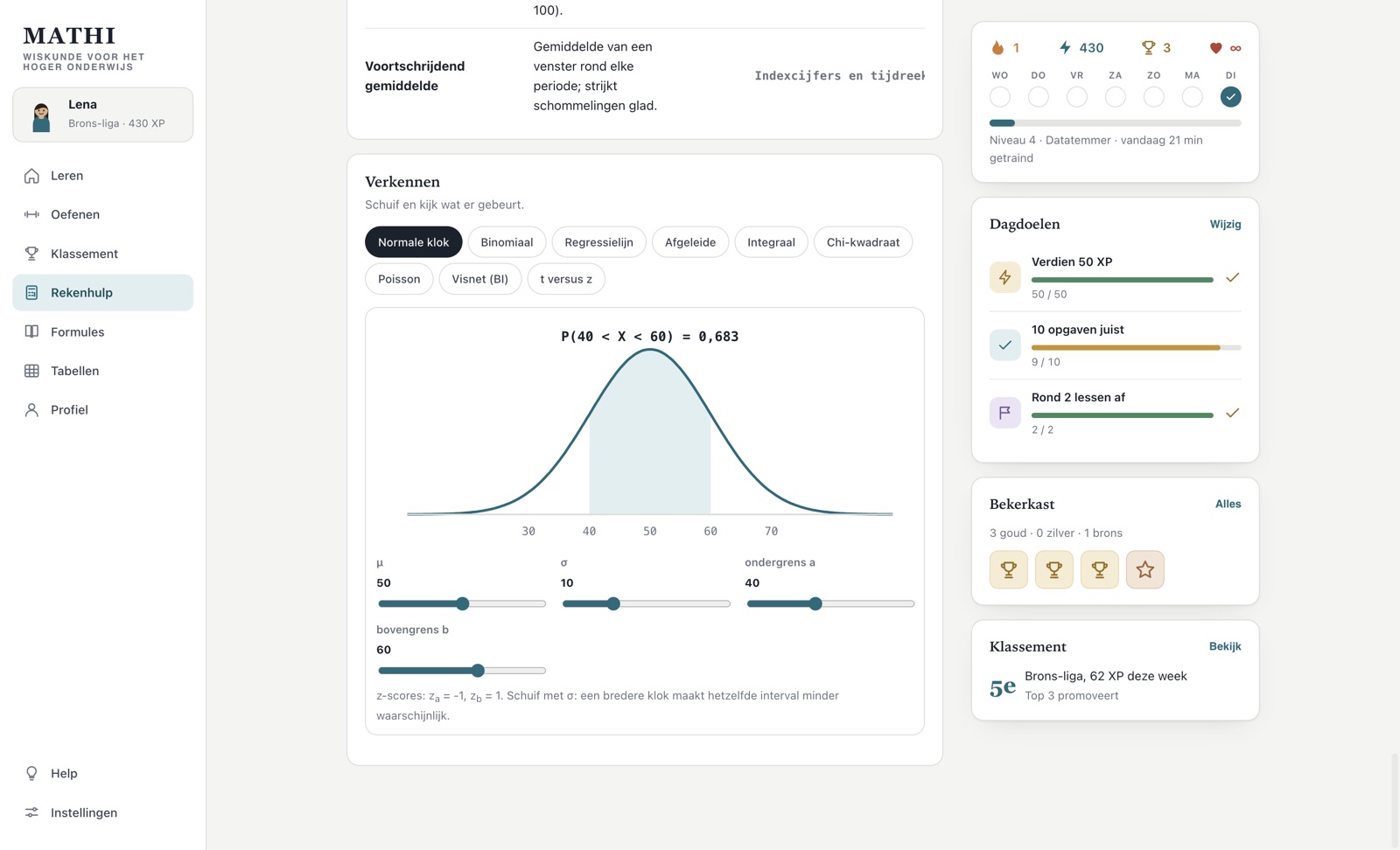
Task: Open Leren via its home icon
Action: tap(31, 176)
